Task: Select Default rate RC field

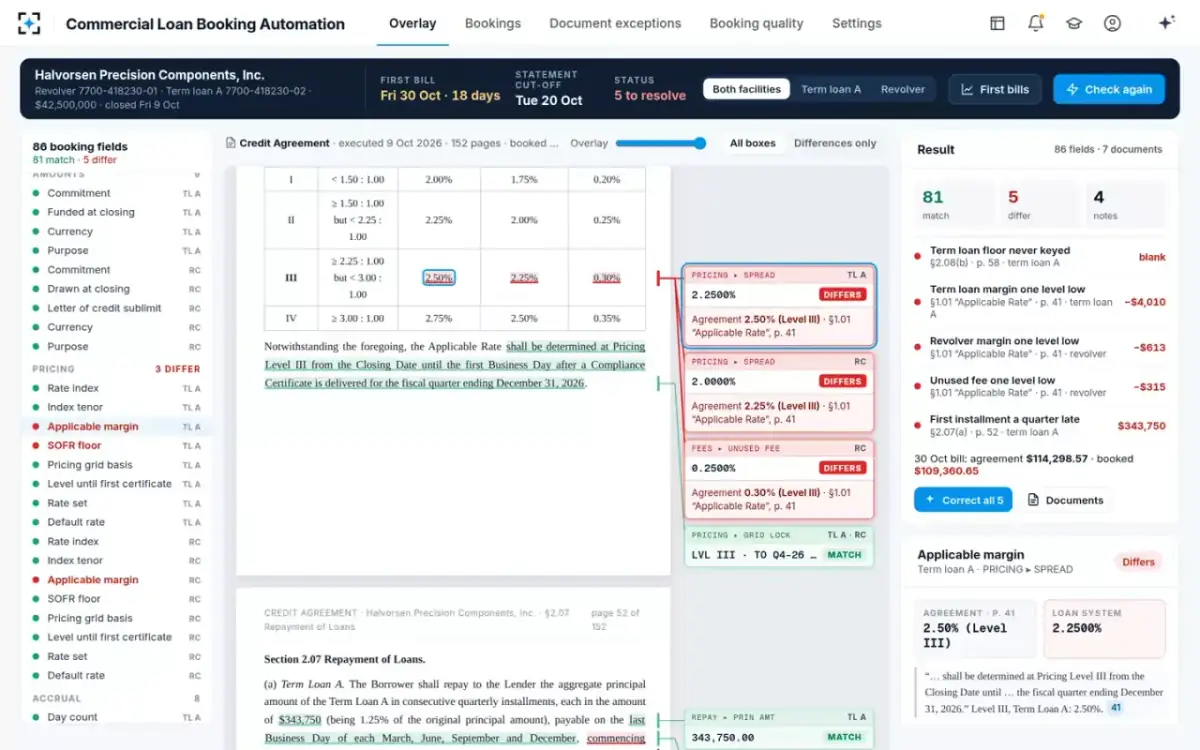Action: pyautogui.click(x=117, y=676)
